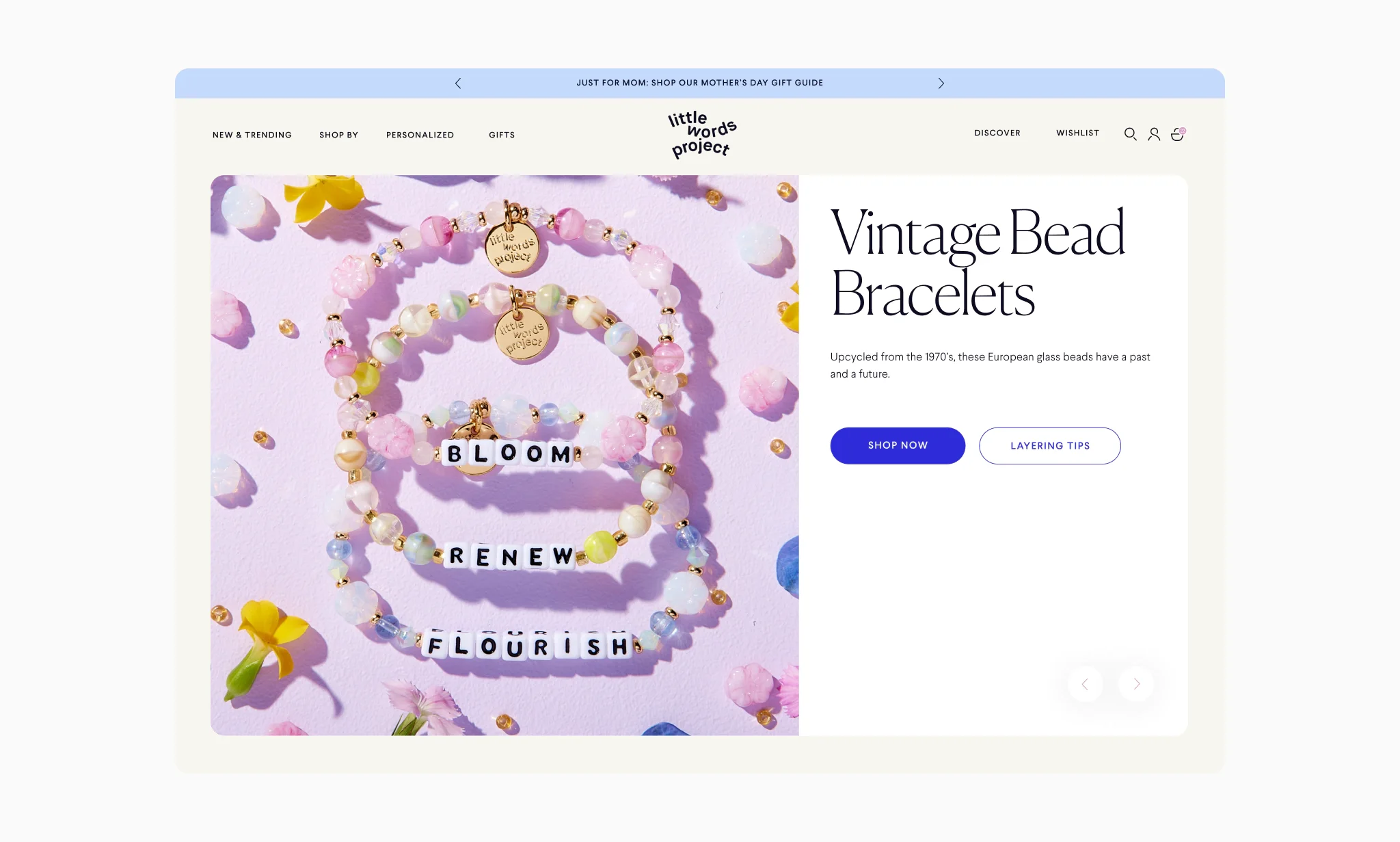Show previous announcement in the blue banner
The width and height of the screenshot is (1400, 842).
coord(458,83)
